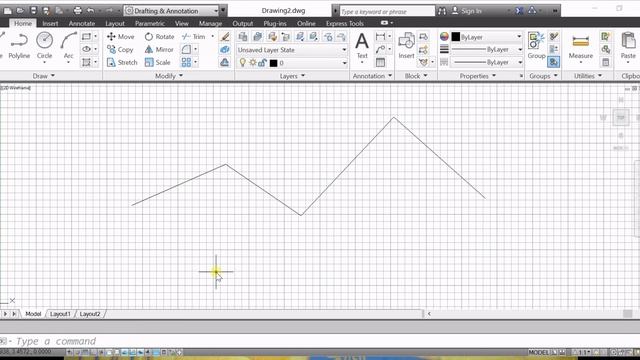Choose the Linear dimension tool

[x=380, y=37]
